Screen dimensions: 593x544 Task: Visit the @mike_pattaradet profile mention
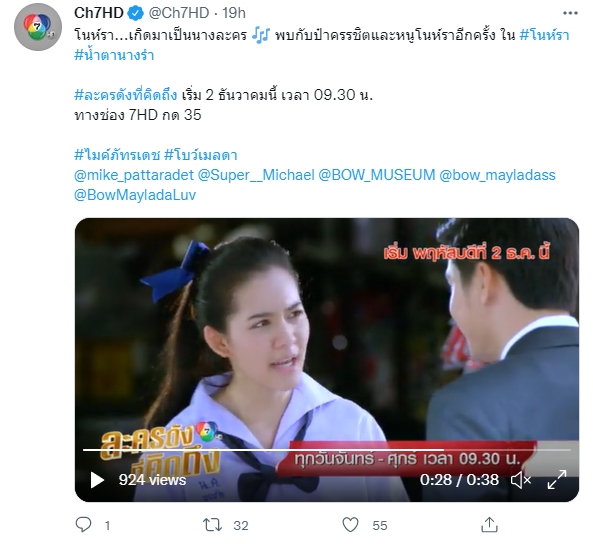[134, 175]
